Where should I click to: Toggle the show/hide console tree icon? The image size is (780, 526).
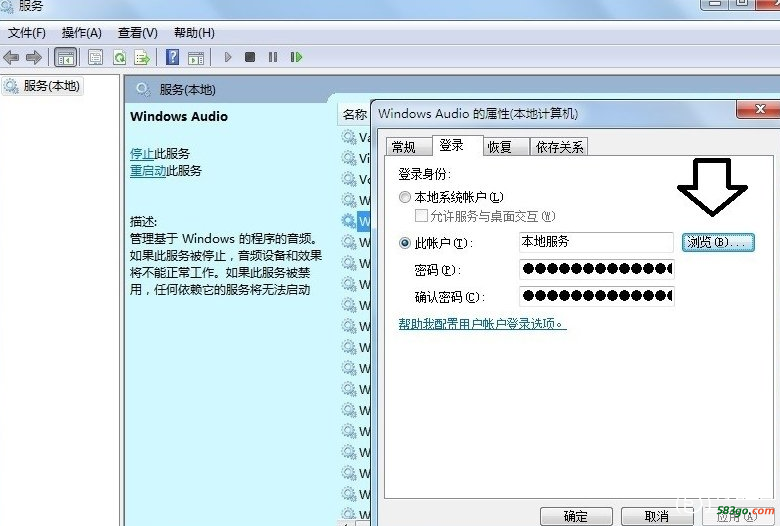click(x=66, y=58)
